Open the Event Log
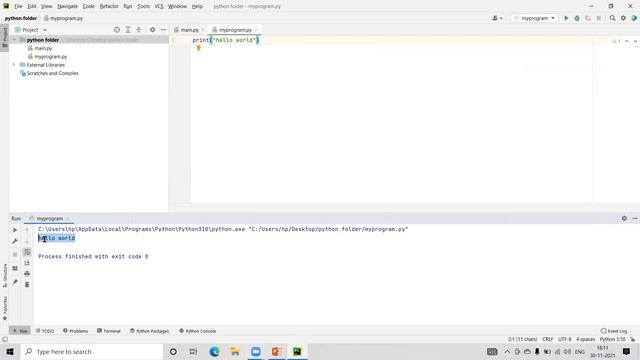Image resolution: width=640 pixels, height=360 pixels. (x=614, y=331)
